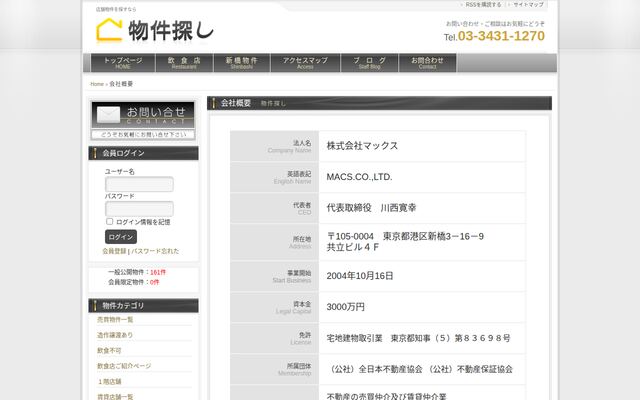This screenshot has height=400, width=640.
Task: Click the 会員限定物件 0件 count
Action: point(133,282)
